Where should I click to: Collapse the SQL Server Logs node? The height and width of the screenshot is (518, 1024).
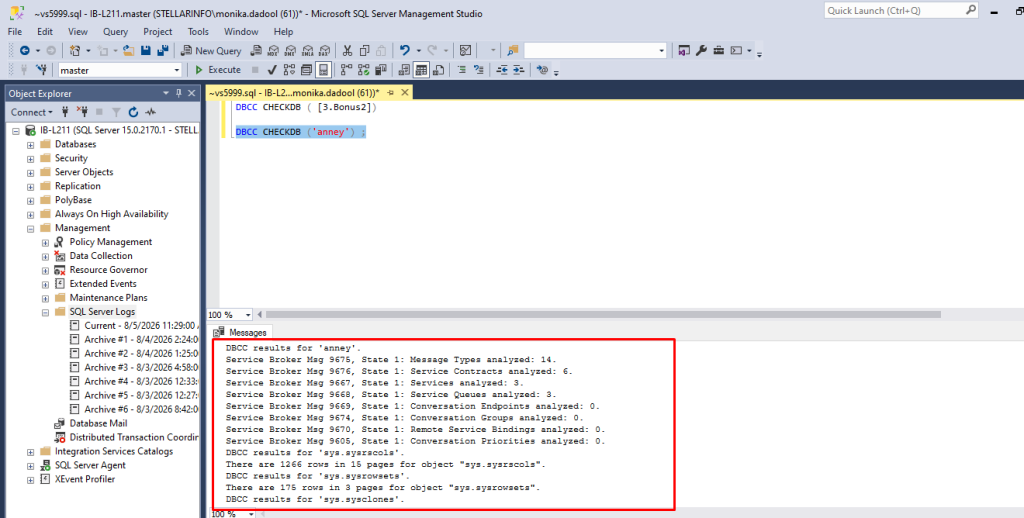tap(45, 312)
